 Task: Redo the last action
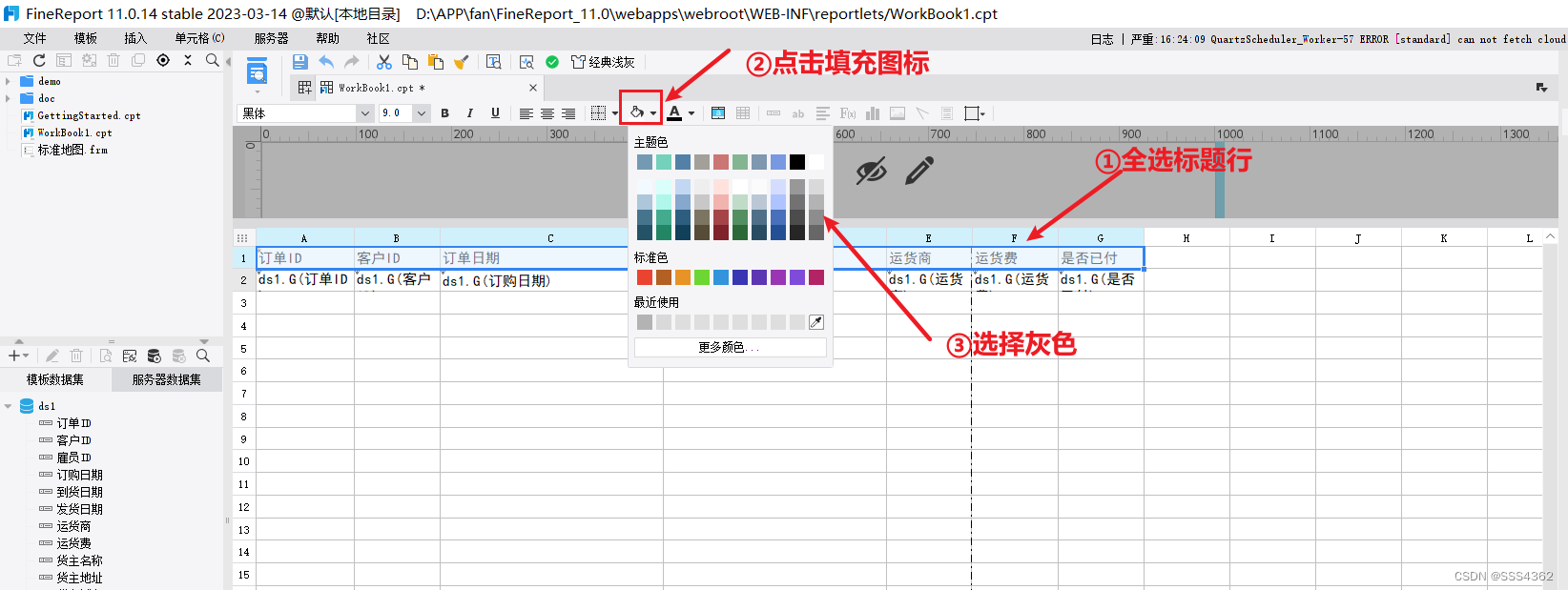pos(352,62)
